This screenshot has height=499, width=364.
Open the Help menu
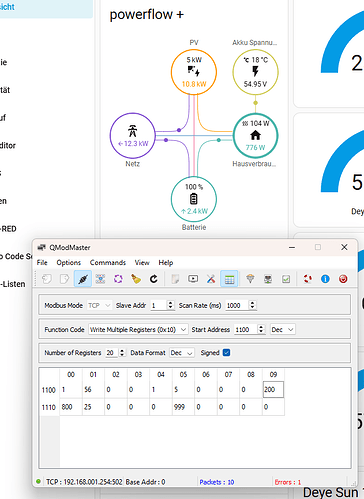point(166,262)
